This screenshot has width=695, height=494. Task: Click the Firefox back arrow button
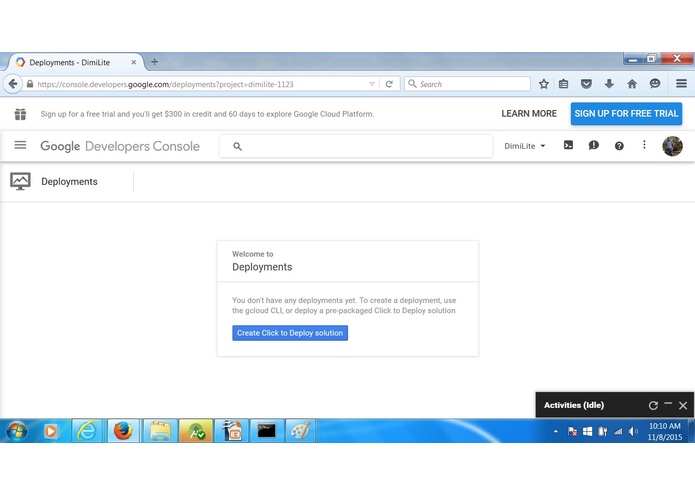pos(13,84)
